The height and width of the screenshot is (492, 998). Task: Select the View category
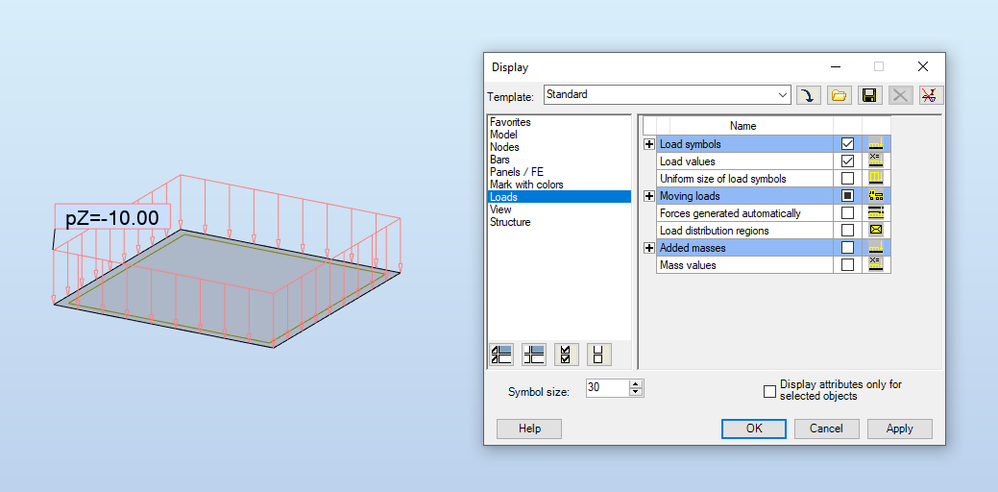pos(501,209)
